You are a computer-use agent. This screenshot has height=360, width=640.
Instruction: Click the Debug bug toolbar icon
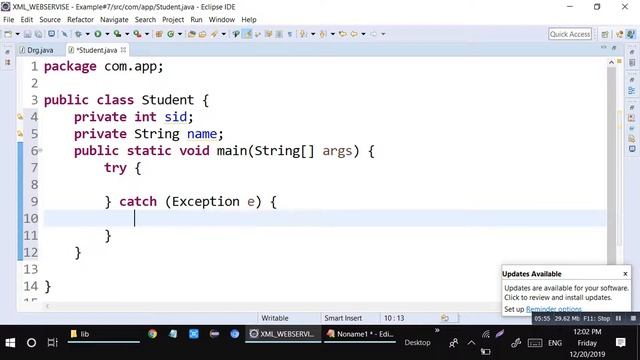[78, 34]
